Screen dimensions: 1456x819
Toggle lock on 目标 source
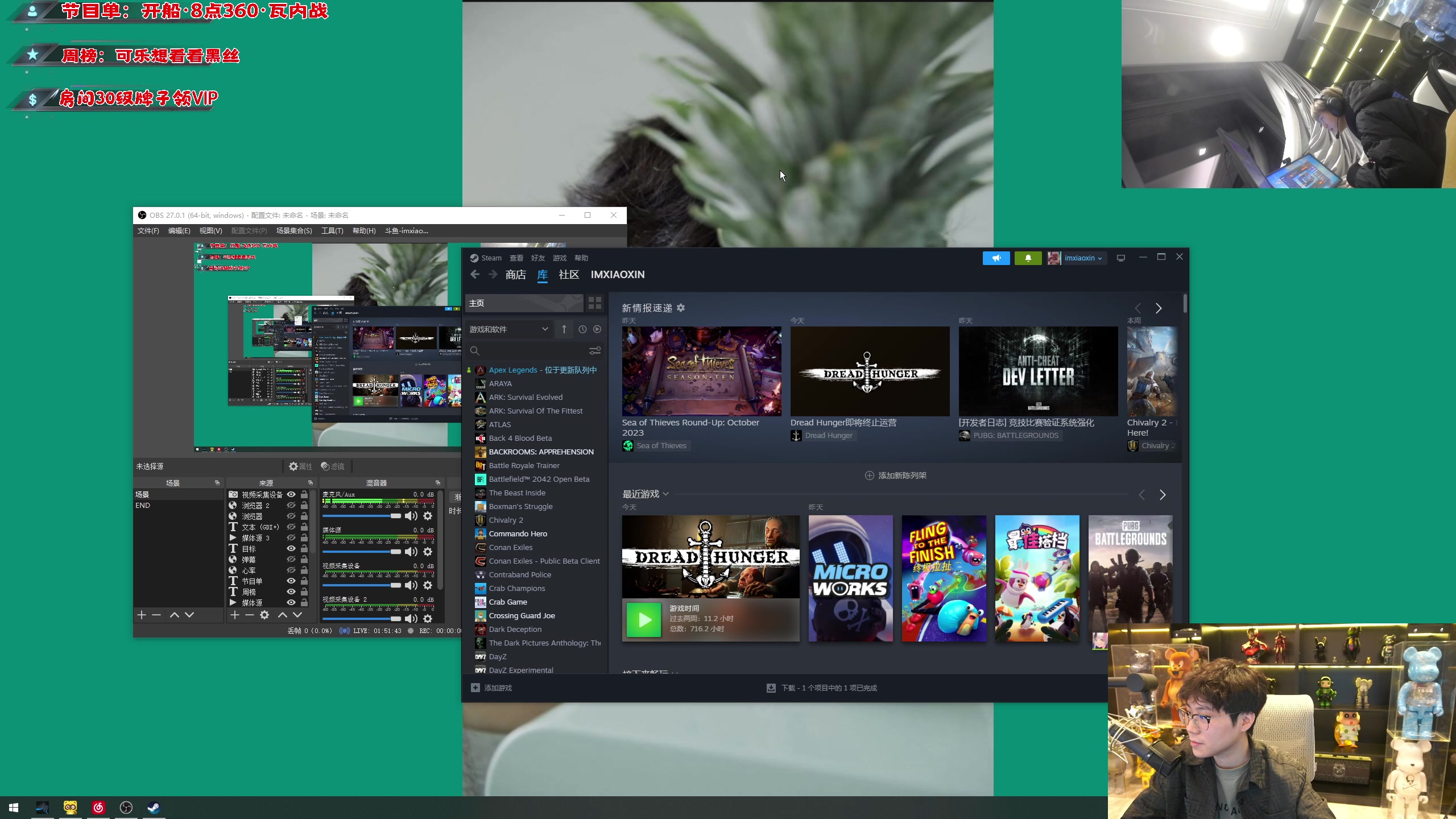tap(304, 549)
